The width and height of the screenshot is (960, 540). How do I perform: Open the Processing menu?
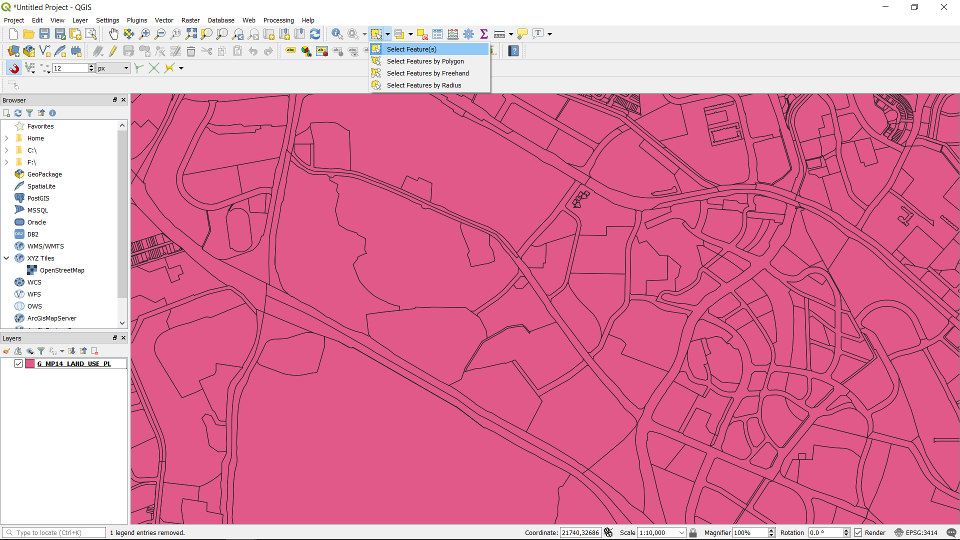coord(278,20)
